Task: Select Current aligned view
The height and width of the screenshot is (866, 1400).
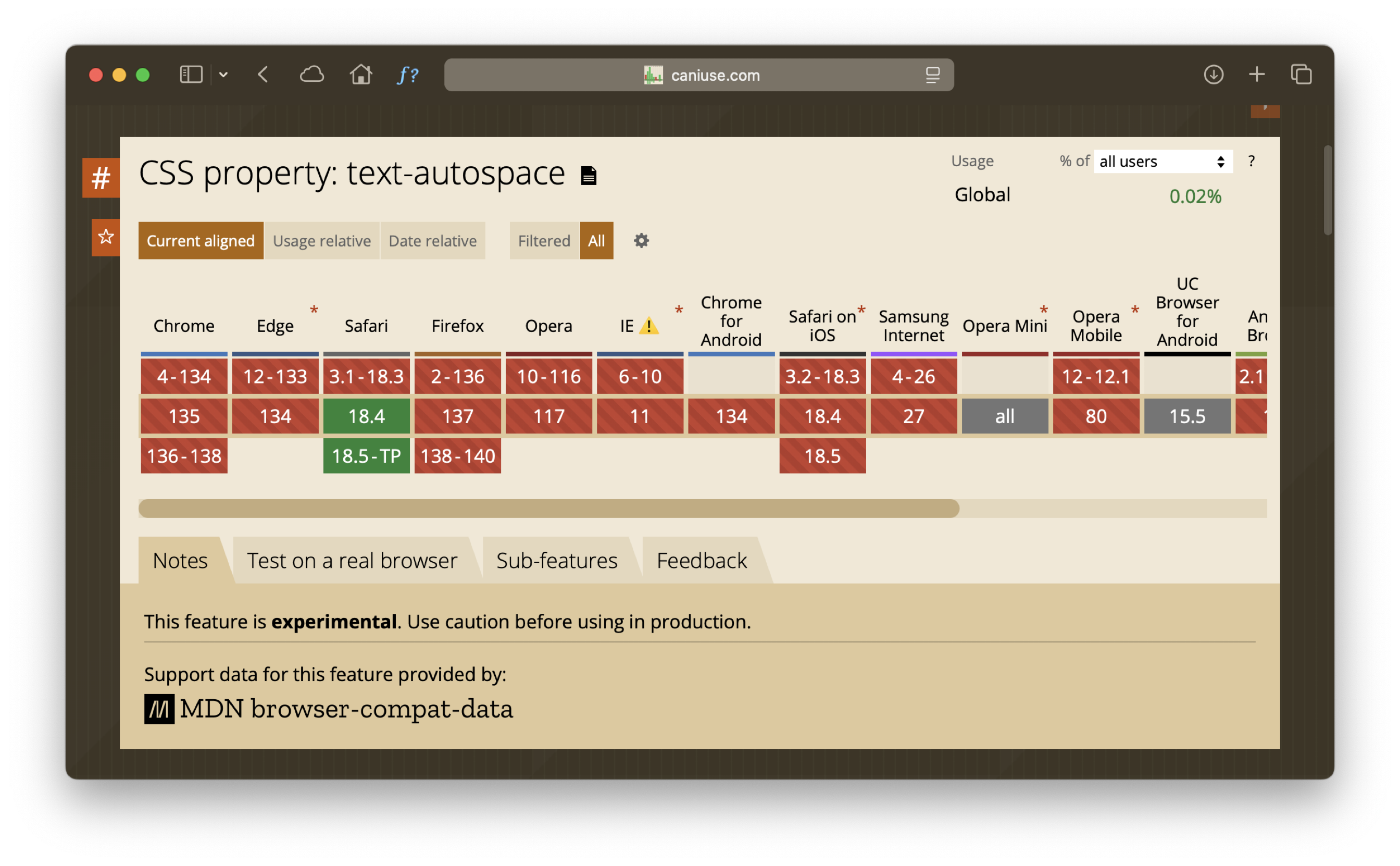Action: [201, 241]
